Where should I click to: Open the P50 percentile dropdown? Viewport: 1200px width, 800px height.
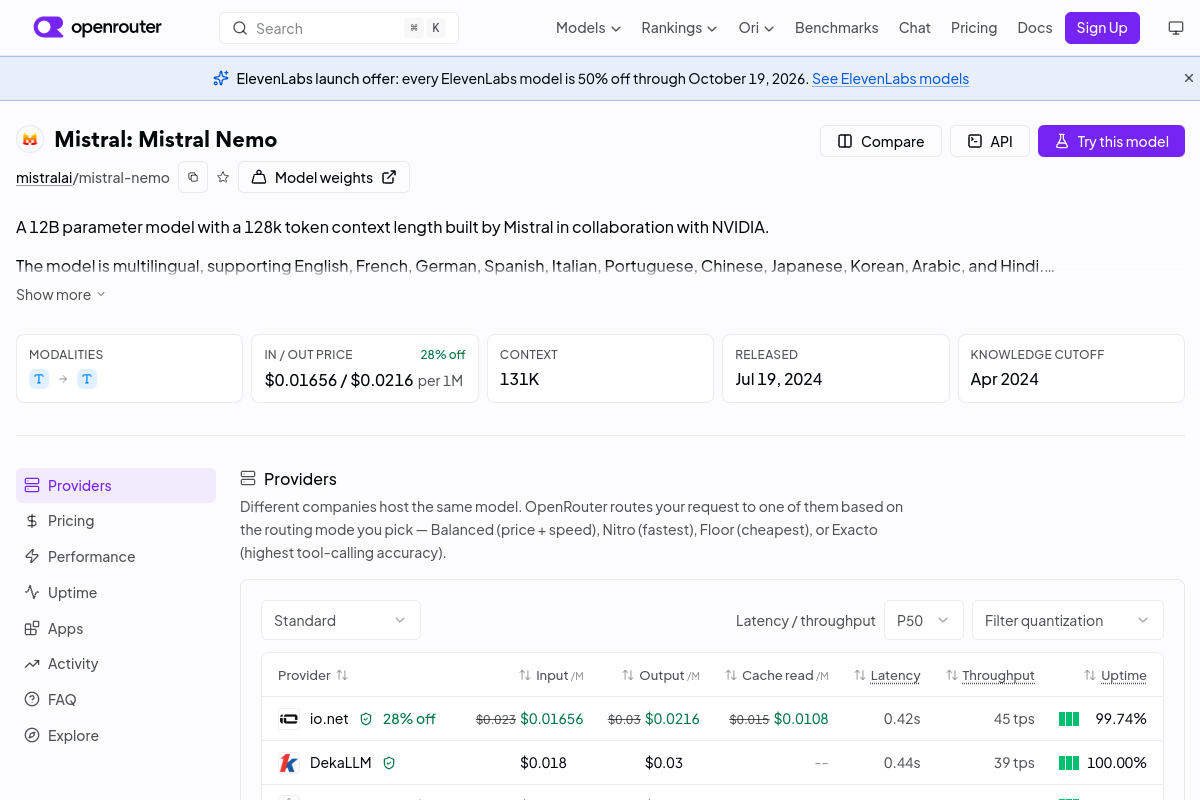[924, 620]
